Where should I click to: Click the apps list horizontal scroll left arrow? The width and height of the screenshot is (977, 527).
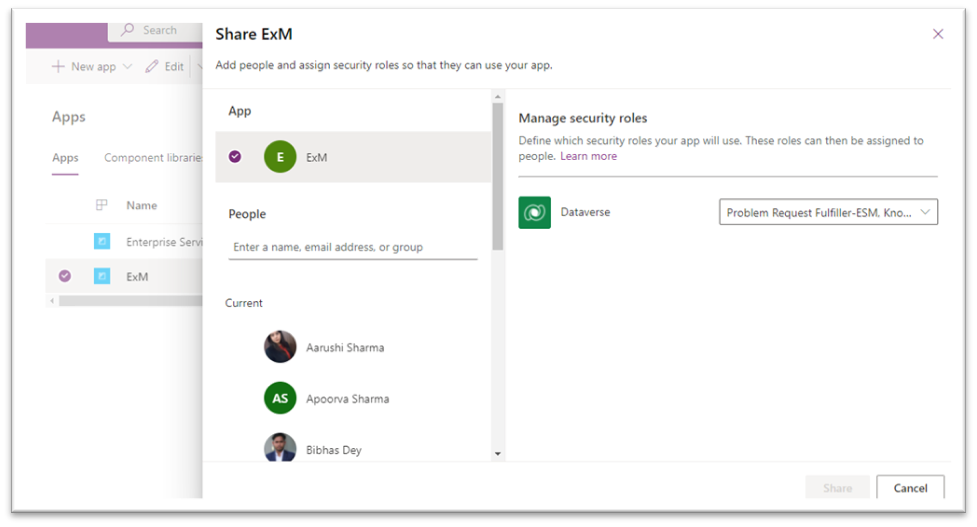point(52,301)
